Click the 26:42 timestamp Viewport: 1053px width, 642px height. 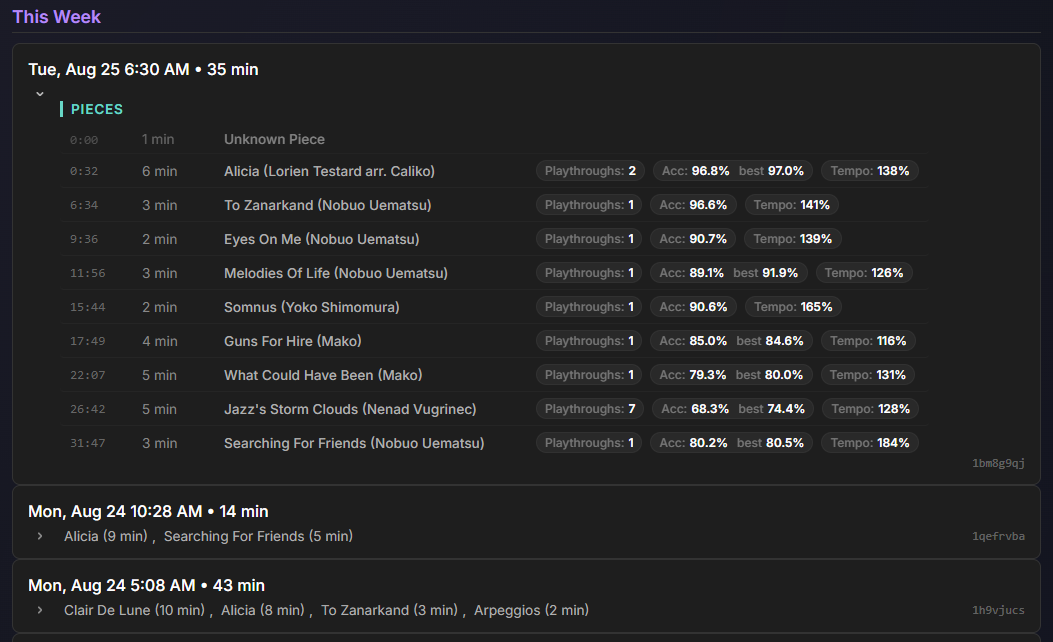pos(87,409)
